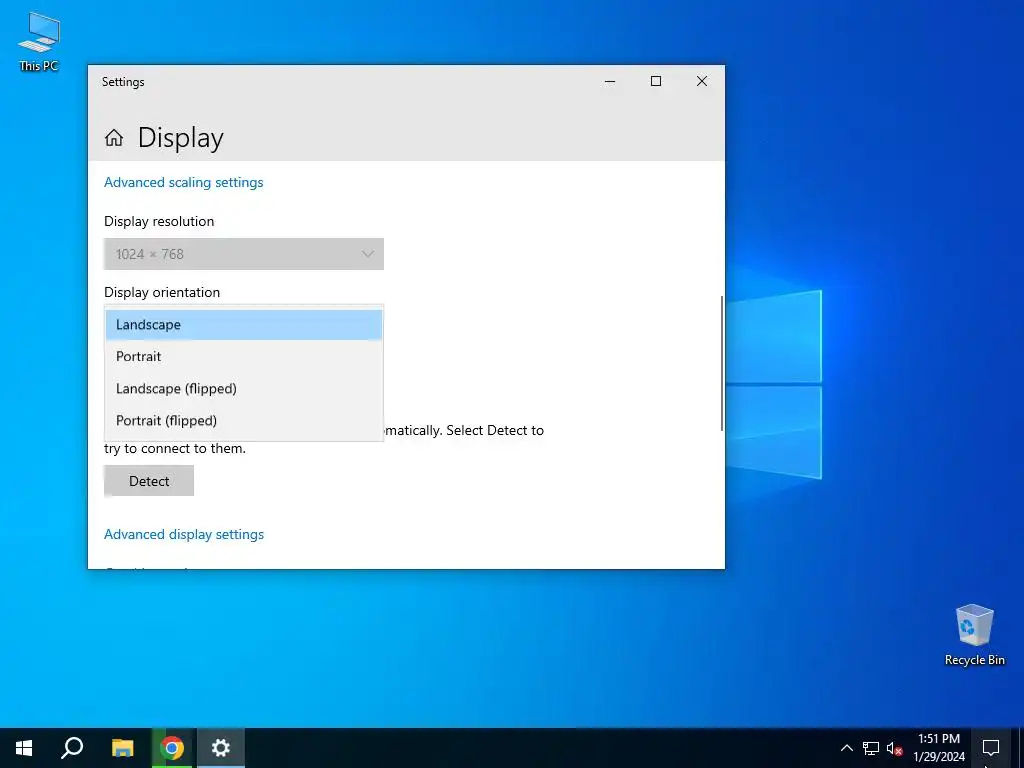Click the Show desktop strip in the taskbar
This screenshot has width=1024, height=768.
[1021, 748]
